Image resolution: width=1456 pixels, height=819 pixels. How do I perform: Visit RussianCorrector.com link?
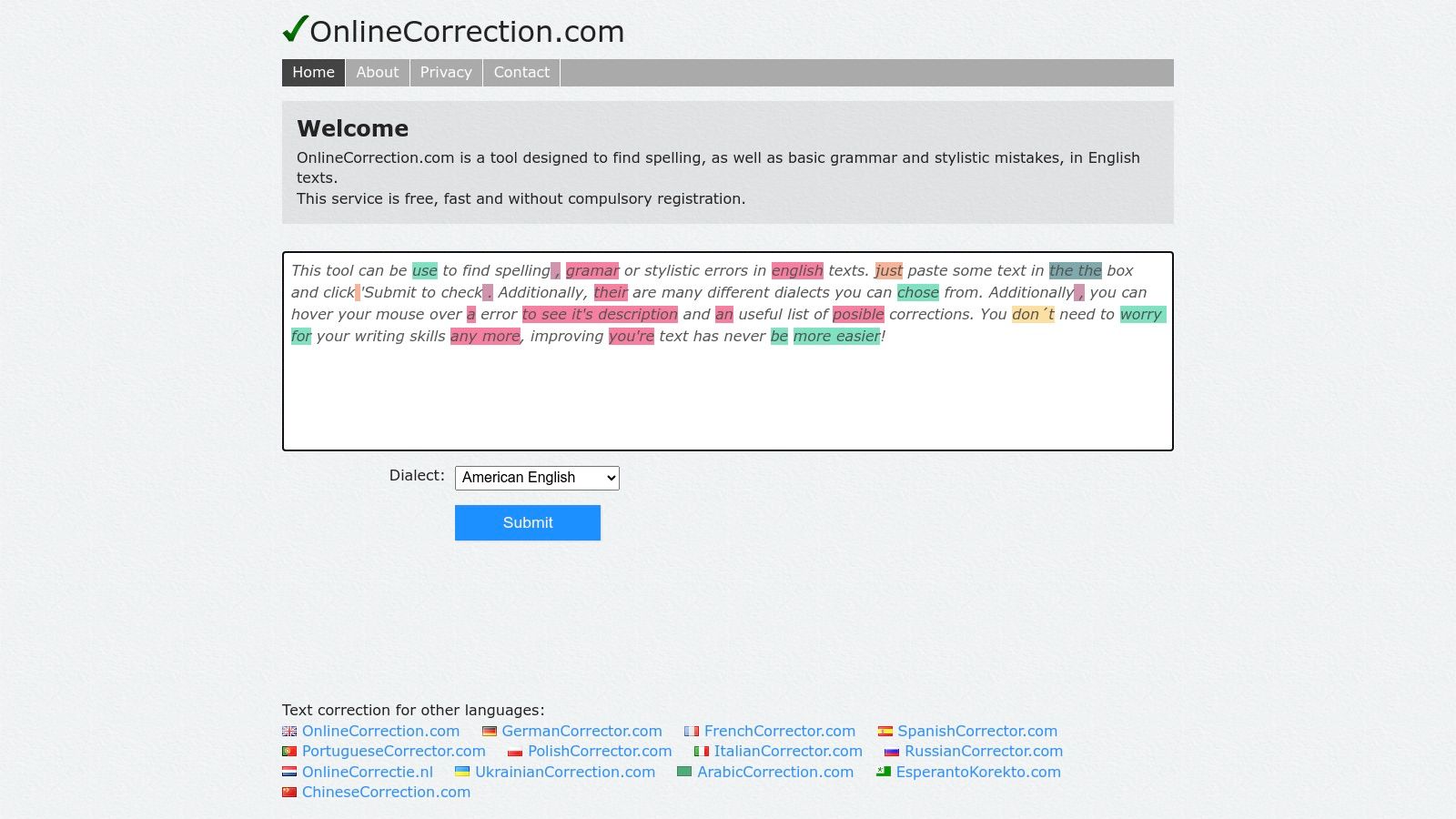coord(984,752)
